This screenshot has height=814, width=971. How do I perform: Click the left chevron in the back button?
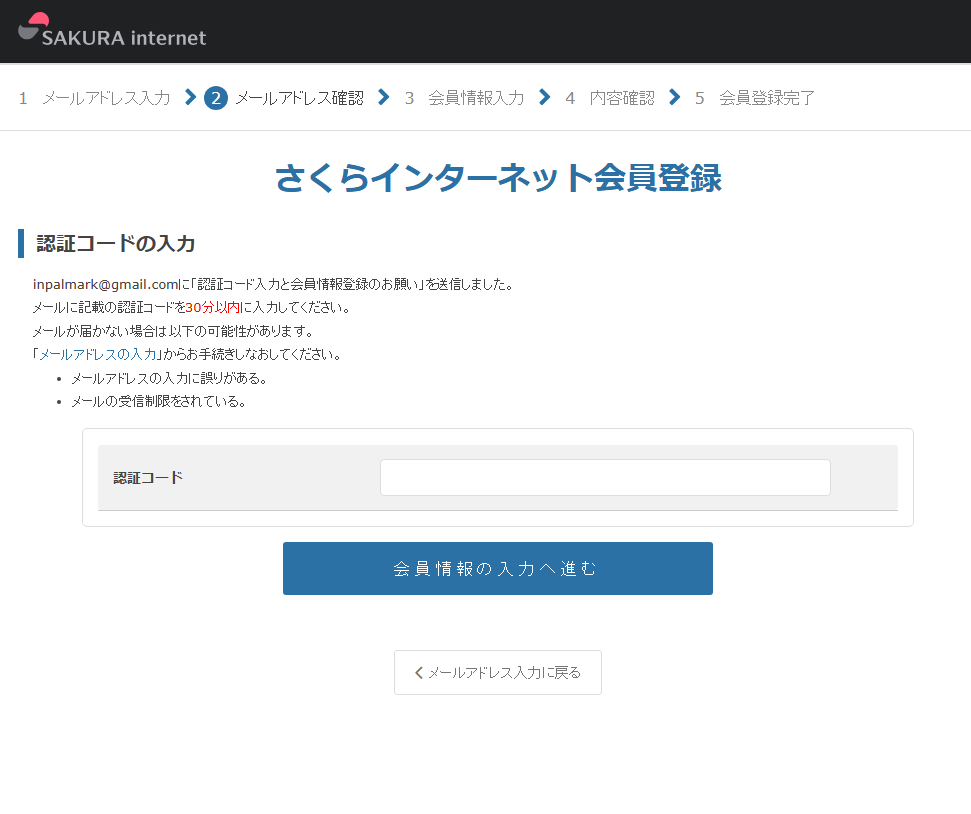[419, 673]
